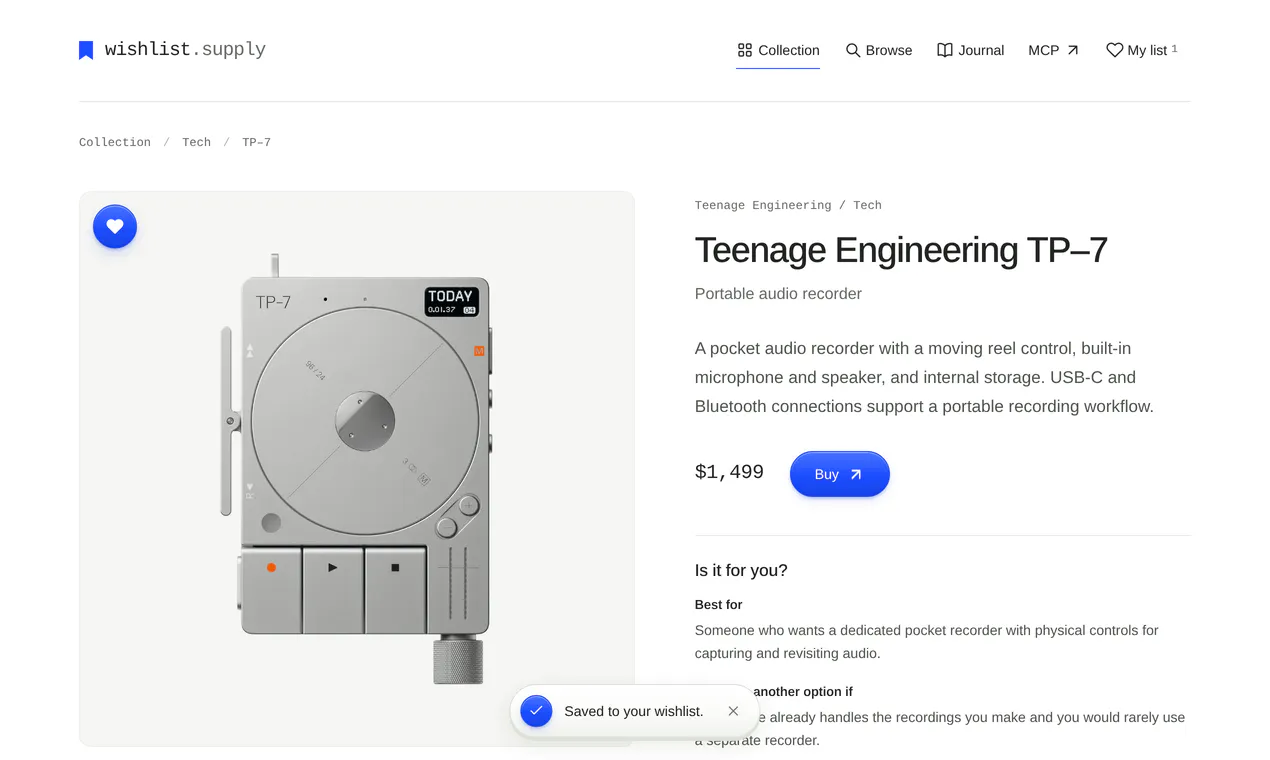Open the Browse search page
The image size is (1270, 760).
tap(879, 50)
